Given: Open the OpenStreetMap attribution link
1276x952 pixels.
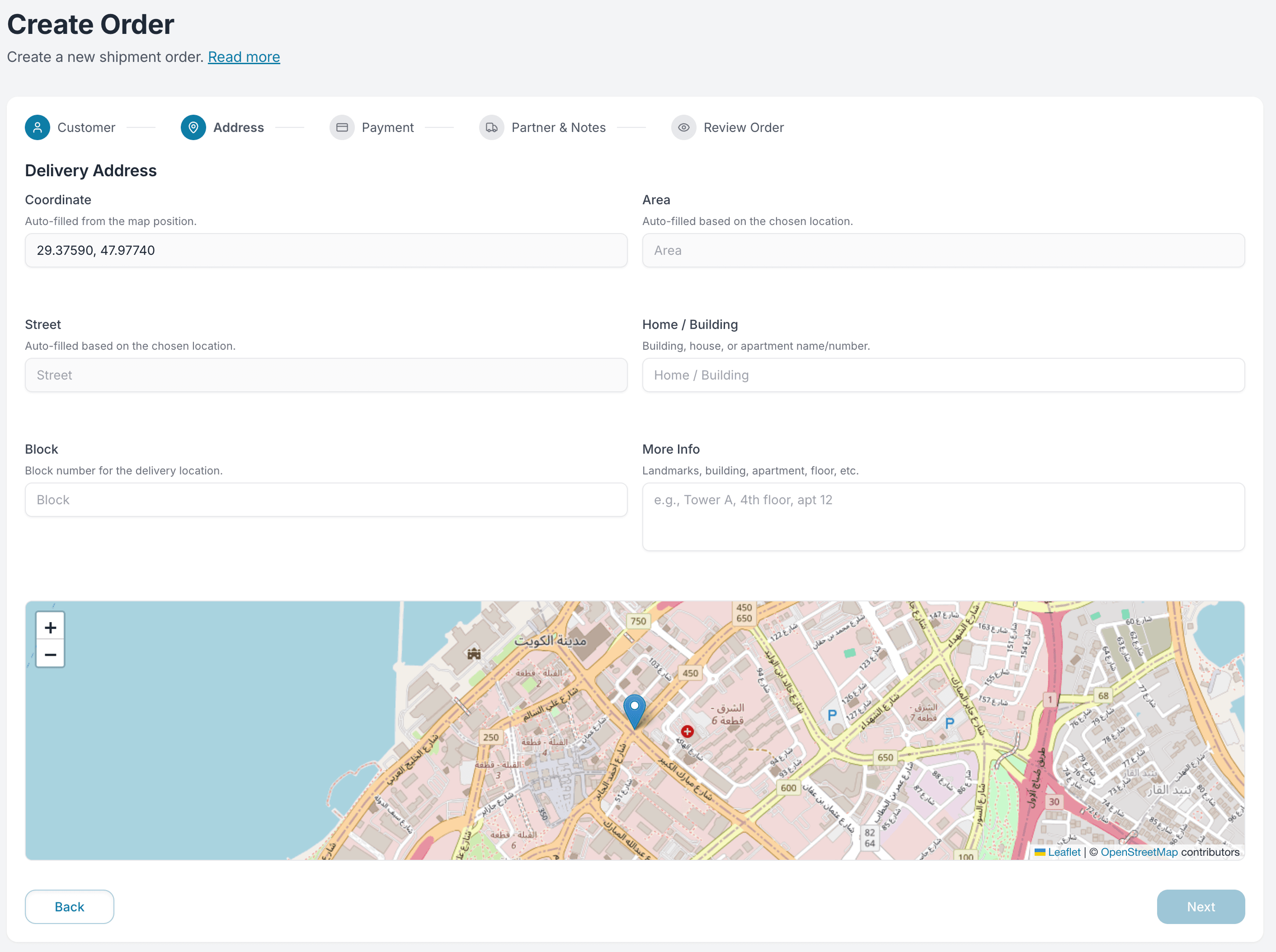Looking at the screenshot, I should pyautogui.click(x=1139, y=852).
